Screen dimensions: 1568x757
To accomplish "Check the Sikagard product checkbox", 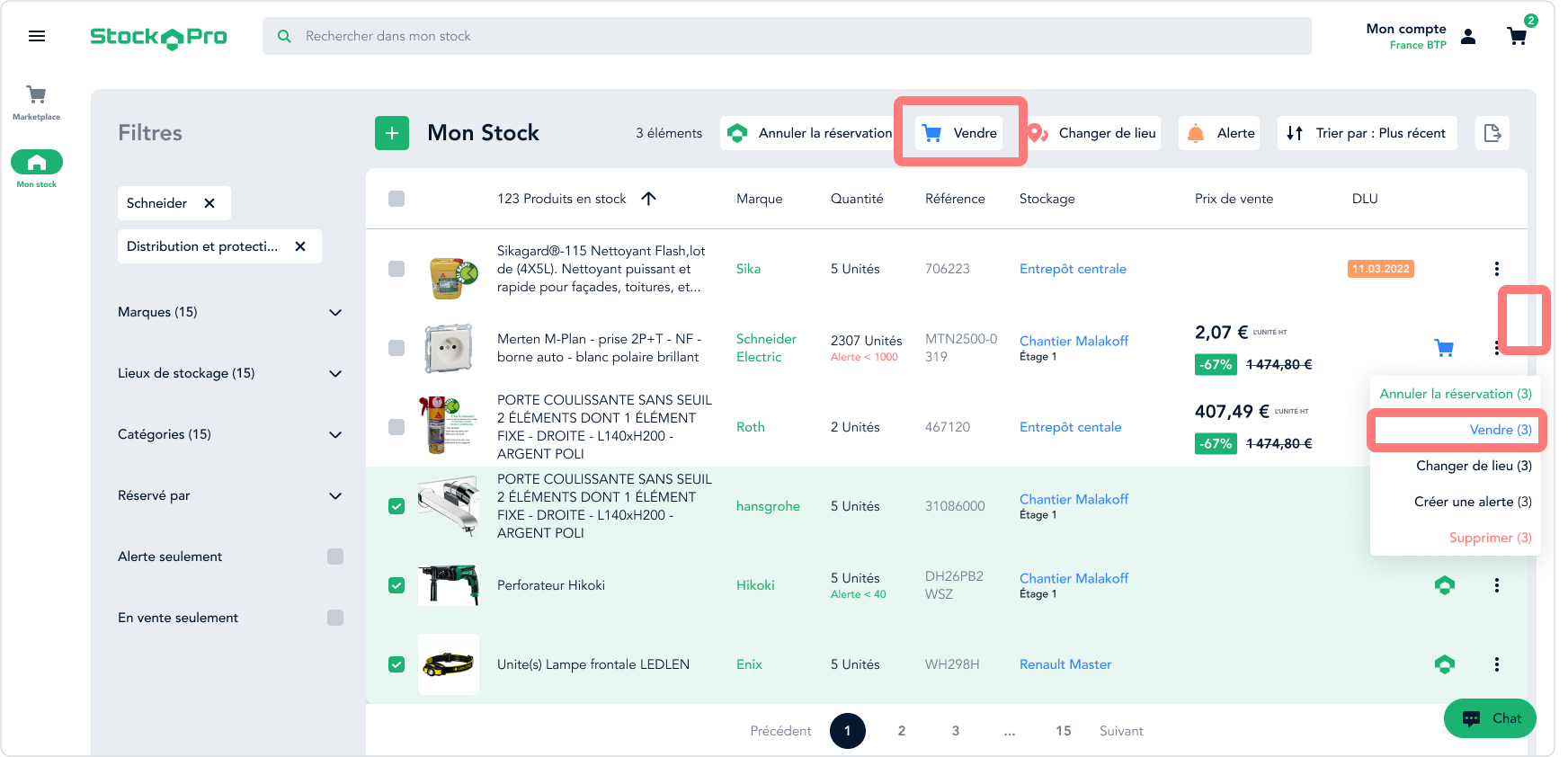I will pyautogui.click(x=396, y=269).
